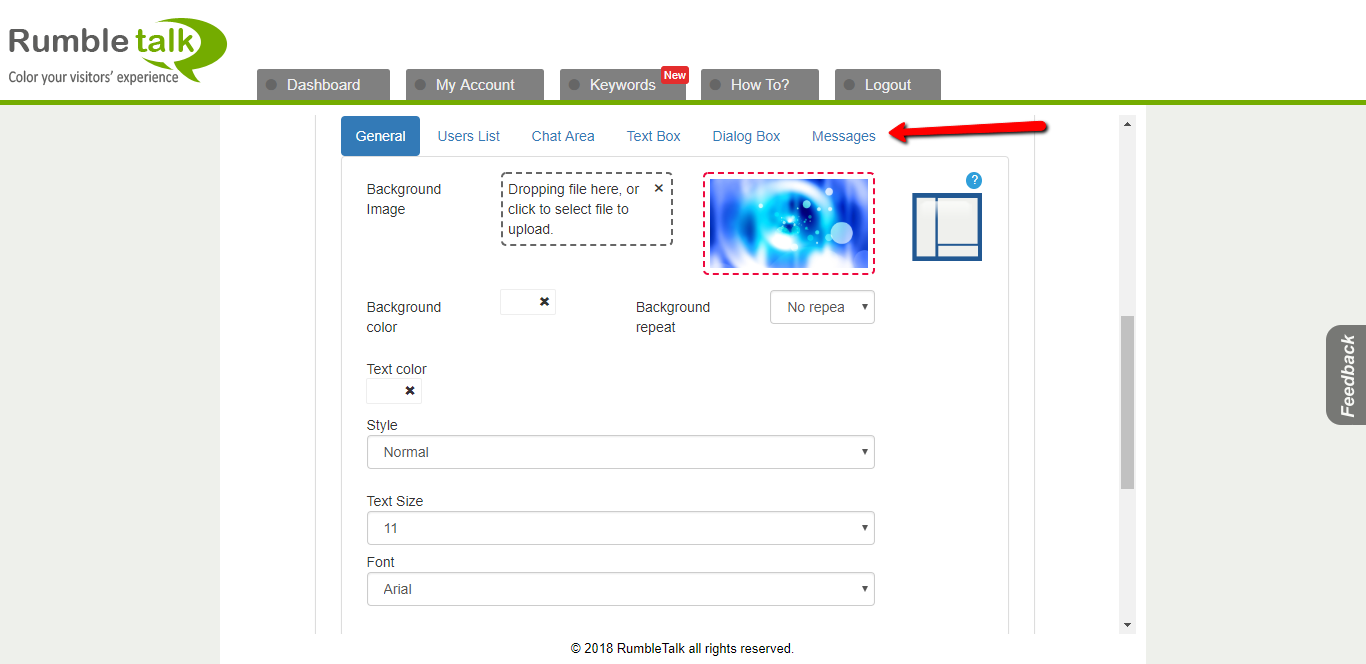The width and height of the screenshot is (1366, 664).
Task: Open the Users List tab
Action: (x=468, y=136)
